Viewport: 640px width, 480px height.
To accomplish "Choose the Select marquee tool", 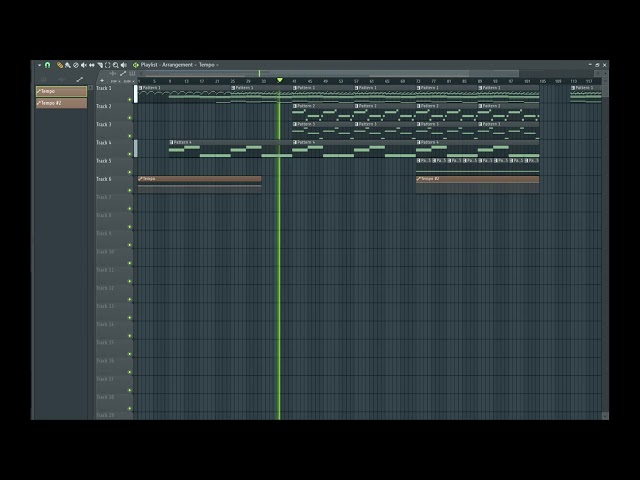I will click(108, 65).
